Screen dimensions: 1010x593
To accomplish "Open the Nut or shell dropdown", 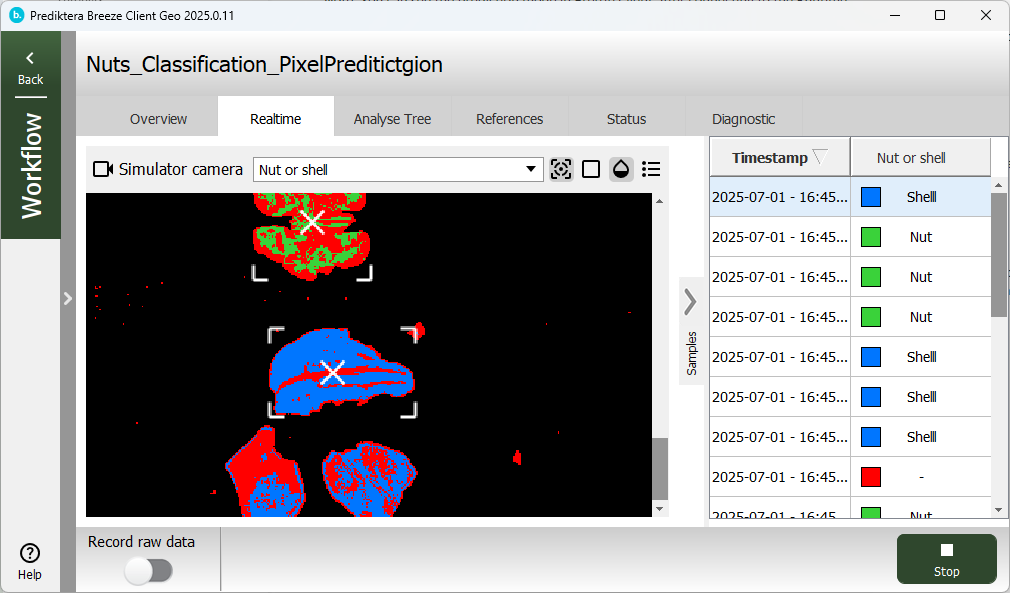I will (398, 169).
